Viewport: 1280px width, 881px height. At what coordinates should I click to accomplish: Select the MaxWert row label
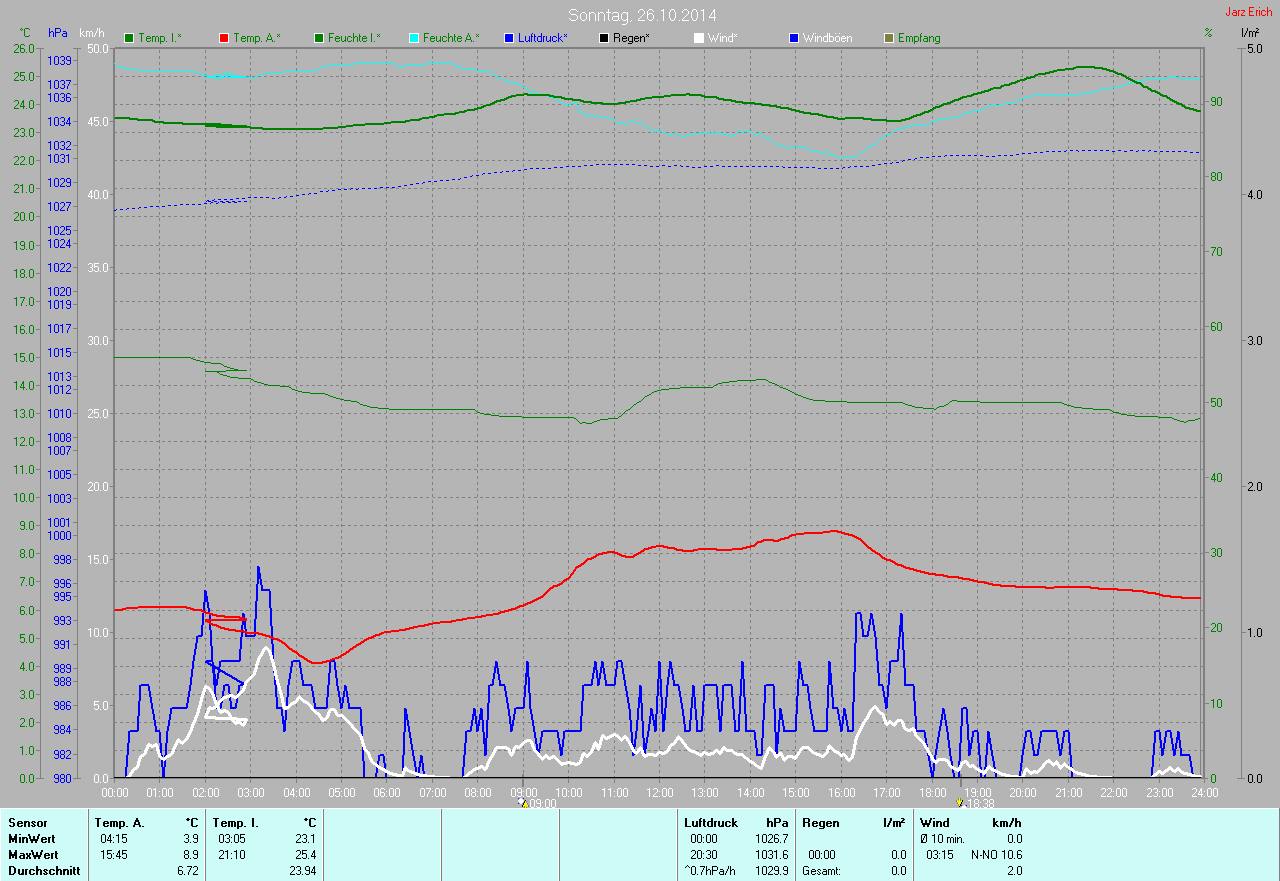pyautogui.click(x=32, y=855)
